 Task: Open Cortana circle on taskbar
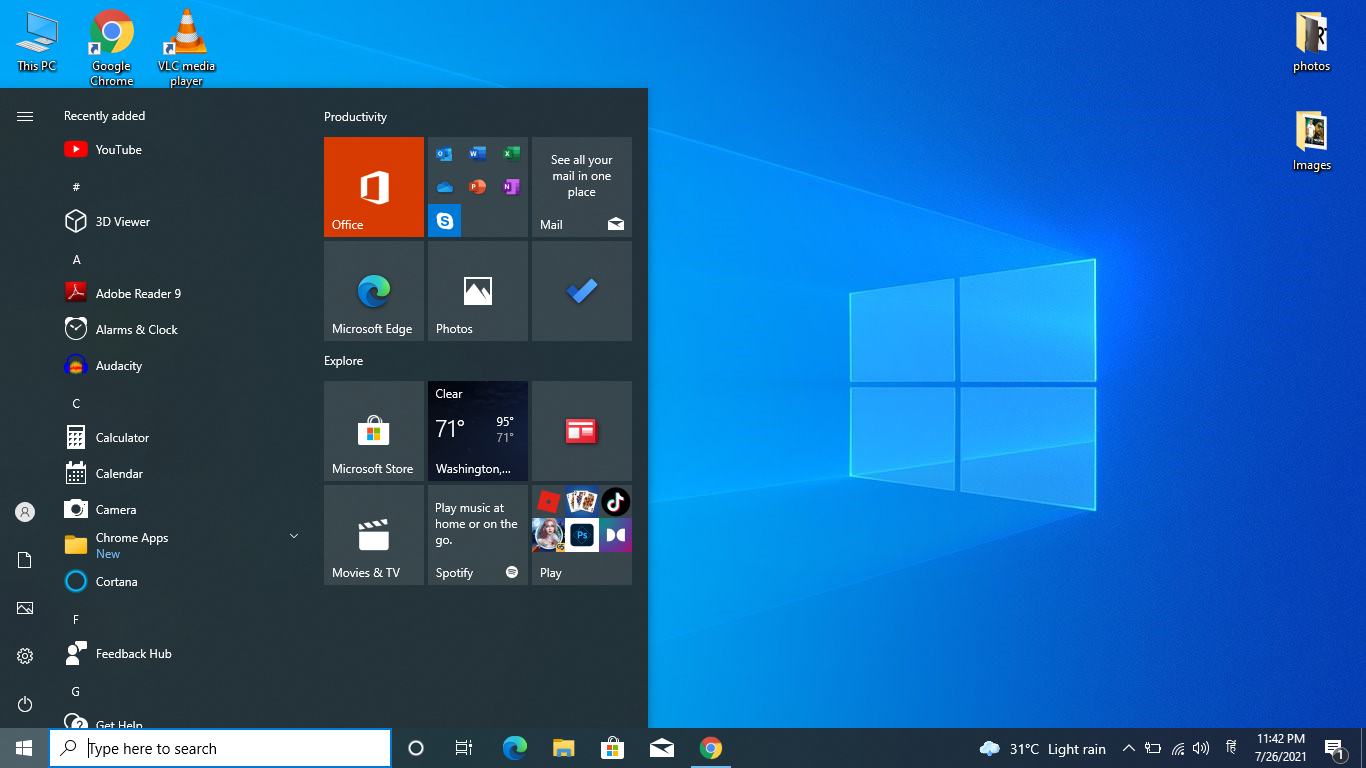point(416,748)
